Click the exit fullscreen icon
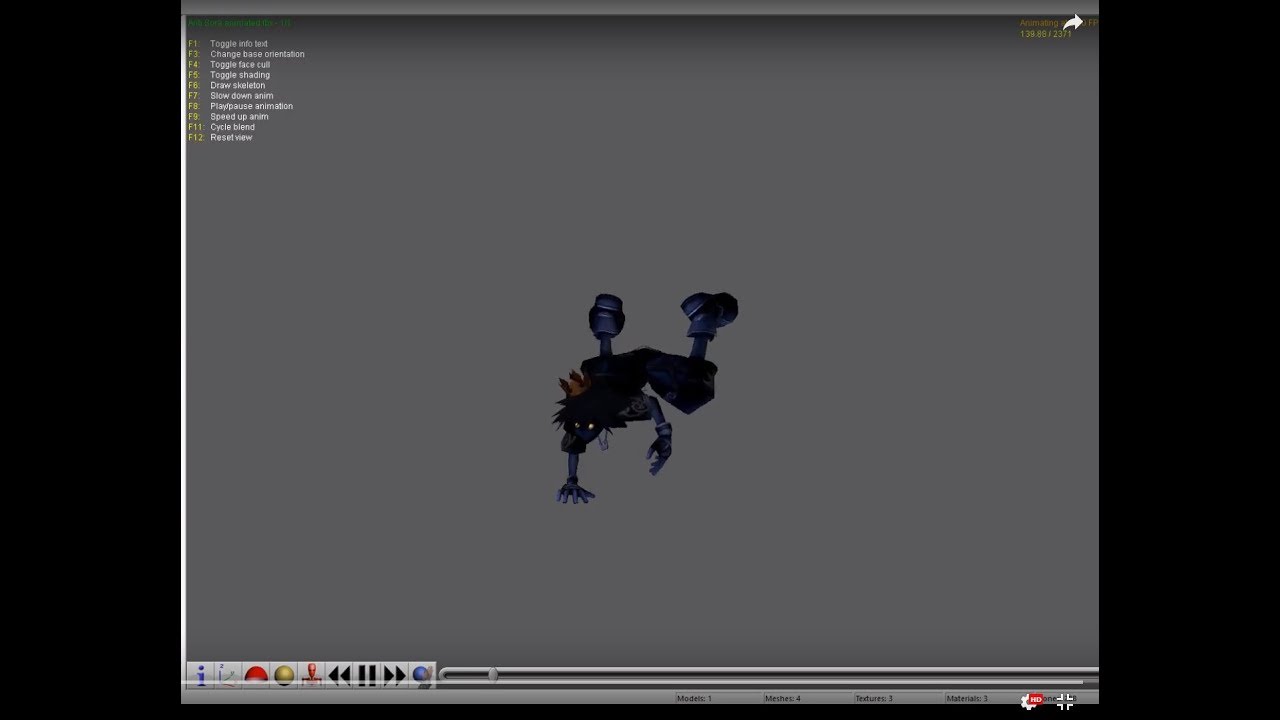 (x=1065, y=701)
